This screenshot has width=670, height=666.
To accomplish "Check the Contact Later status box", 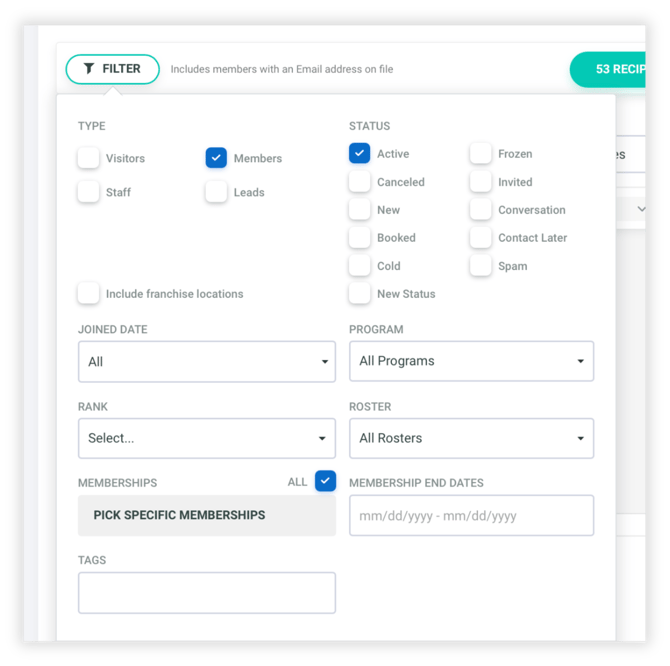I will coord(481,238).
